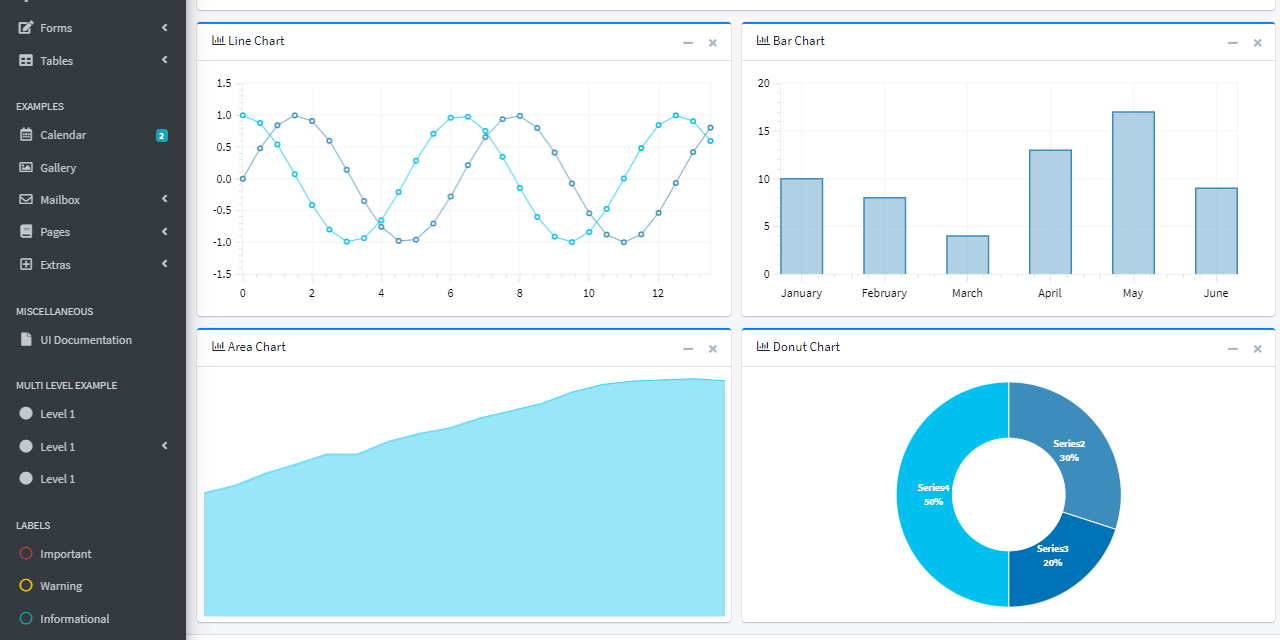Screen dimensions: 1280x640
Task: Click the Tables grid icon
Action: click(x=26, y=60)
